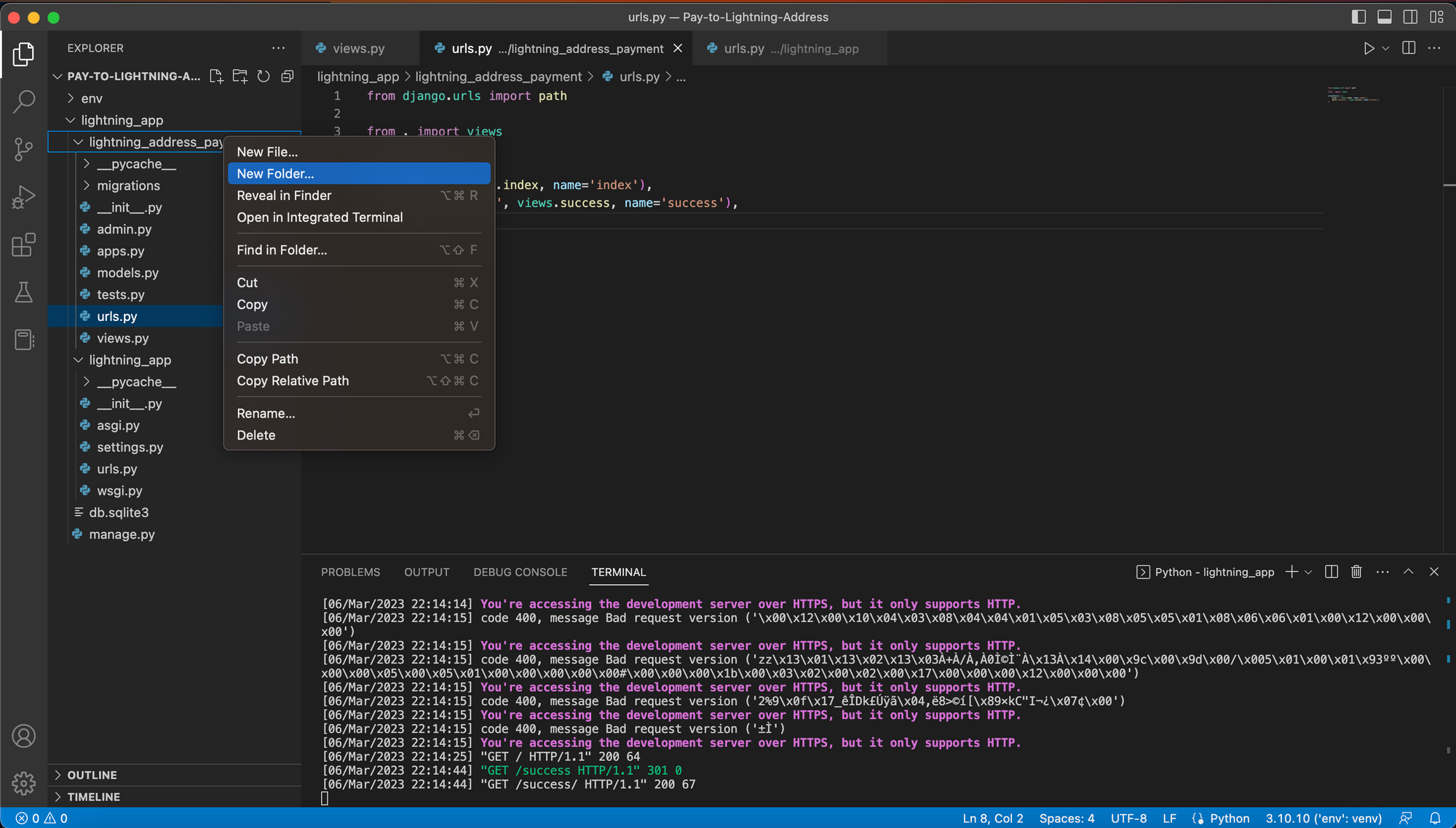This screenshot has width=1456, height=828.
Task: Select Python interpreter 3.10.10 ('env': venv)
Action: 1324,819
